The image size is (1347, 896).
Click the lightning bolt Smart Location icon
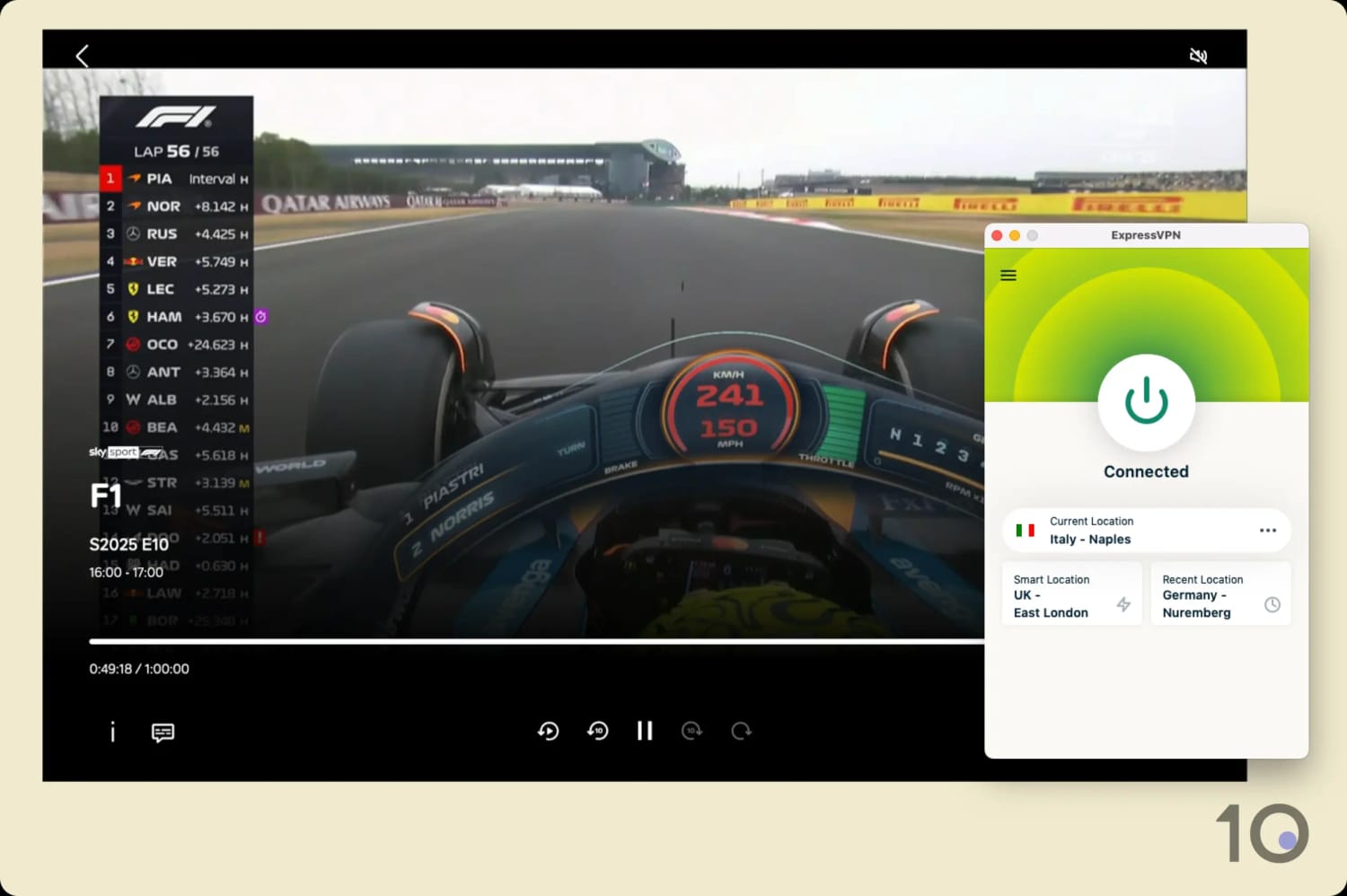pos(1123,604)
